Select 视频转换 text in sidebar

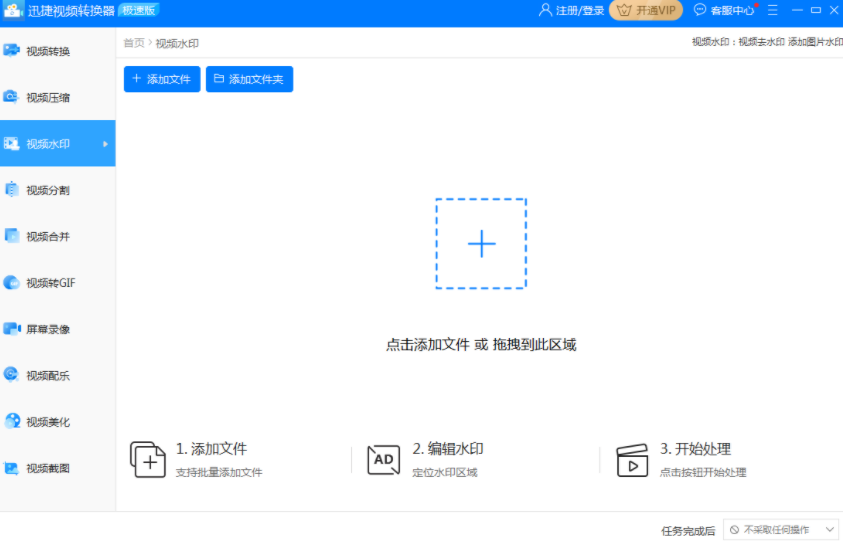[x=48, y=51]
